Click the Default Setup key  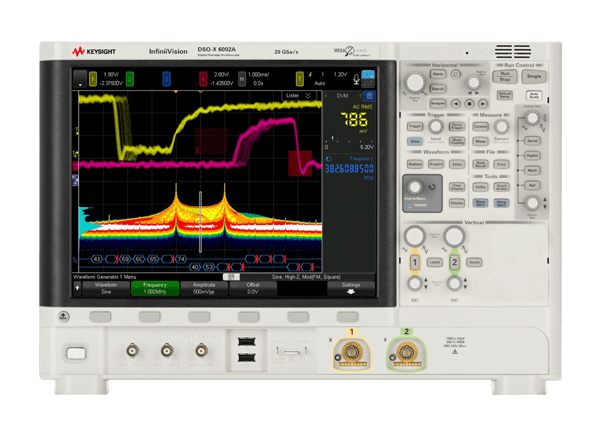(x=505, y=95)
